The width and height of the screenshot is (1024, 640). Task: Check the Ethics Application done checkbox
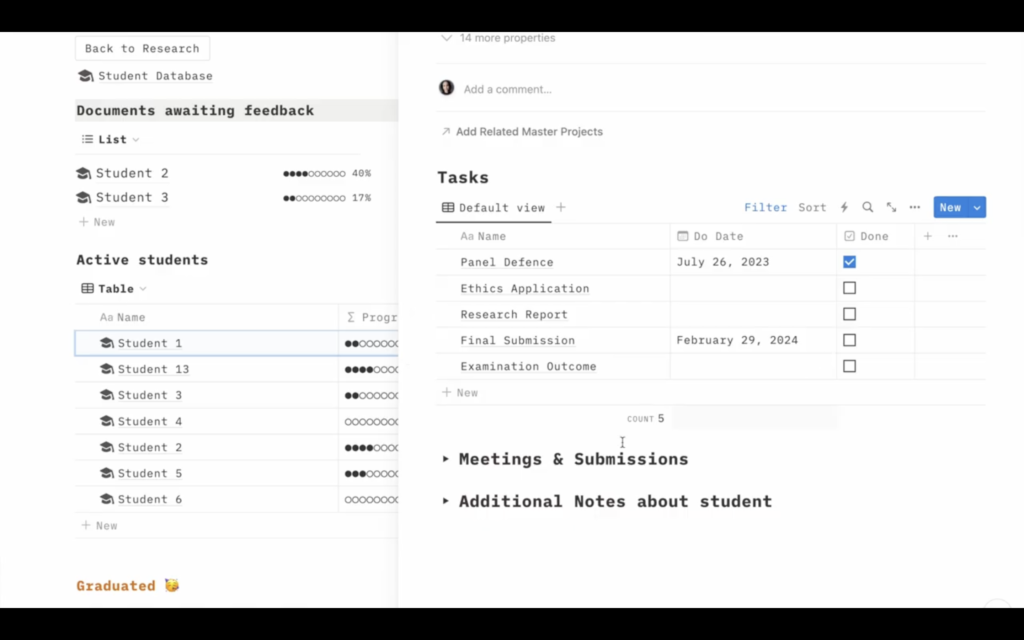(x=849, y=288)
